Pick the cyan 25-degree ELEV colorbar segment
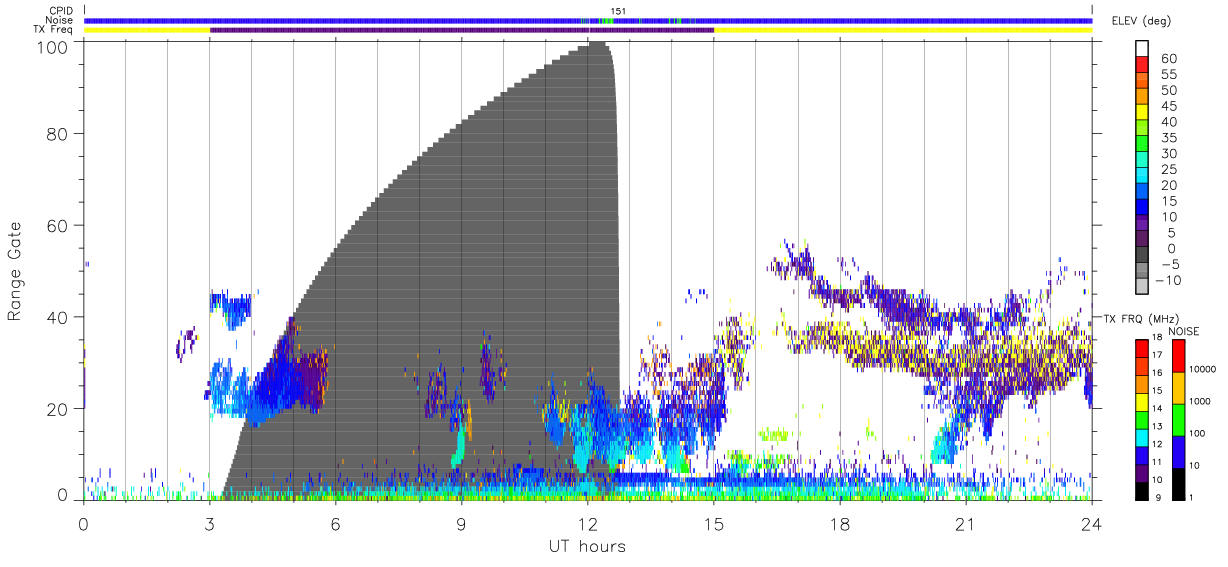This screenshot has height=567, width=1228. pyautogui.click(x=1143, y=175)
